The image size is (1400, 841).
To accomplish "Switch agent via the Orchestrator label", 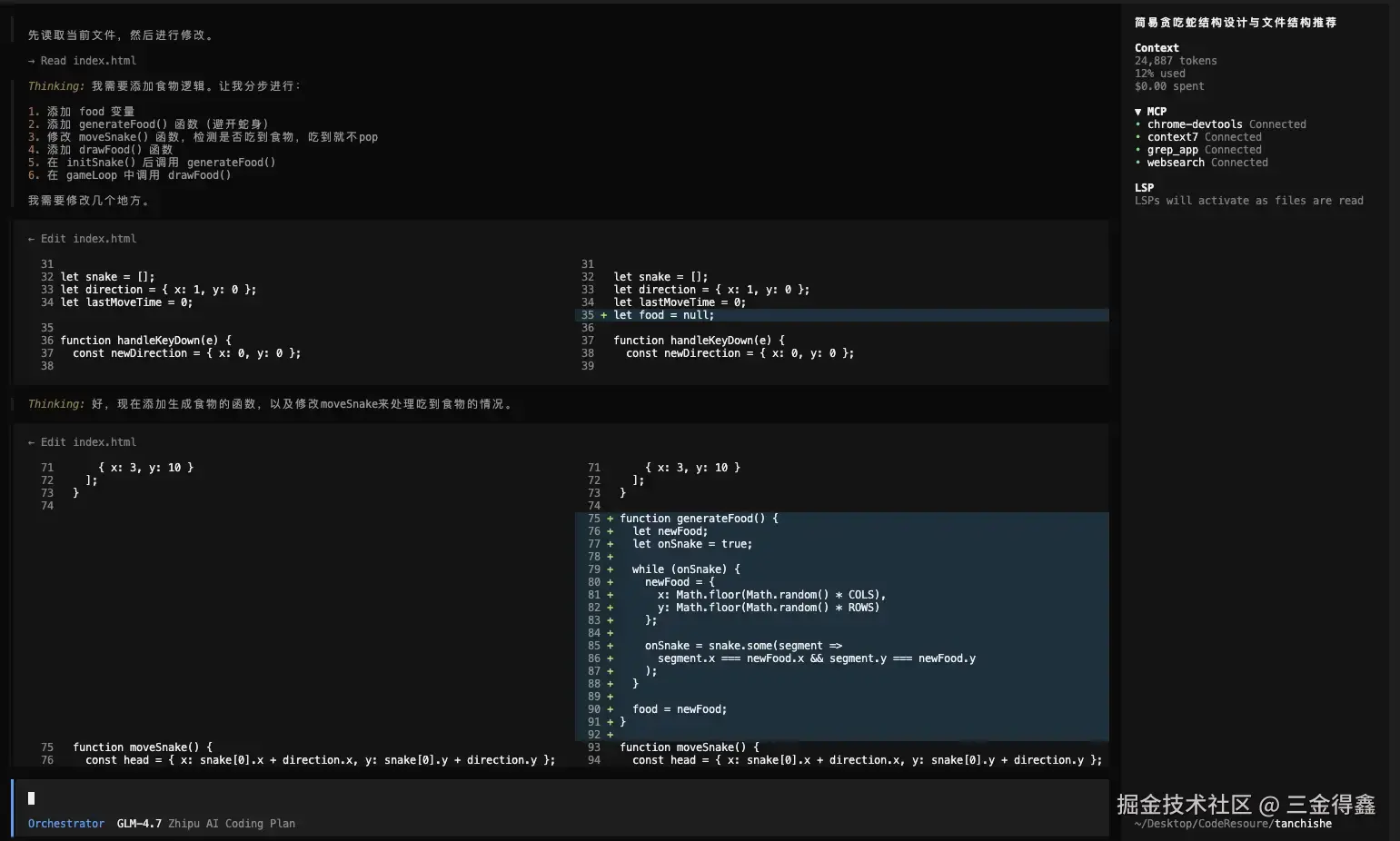I will (x=66, y=824).
